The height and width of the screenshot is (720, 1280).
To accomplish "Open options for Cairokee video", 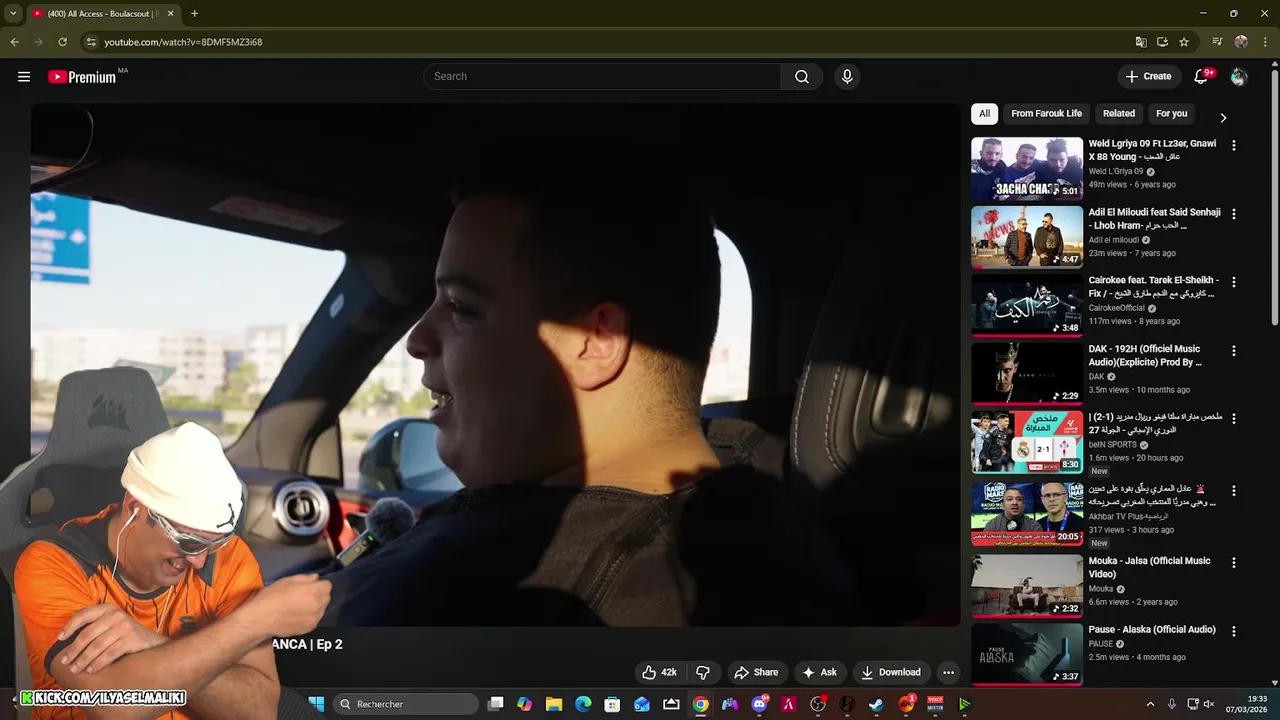I will (x=1234, y=282).
